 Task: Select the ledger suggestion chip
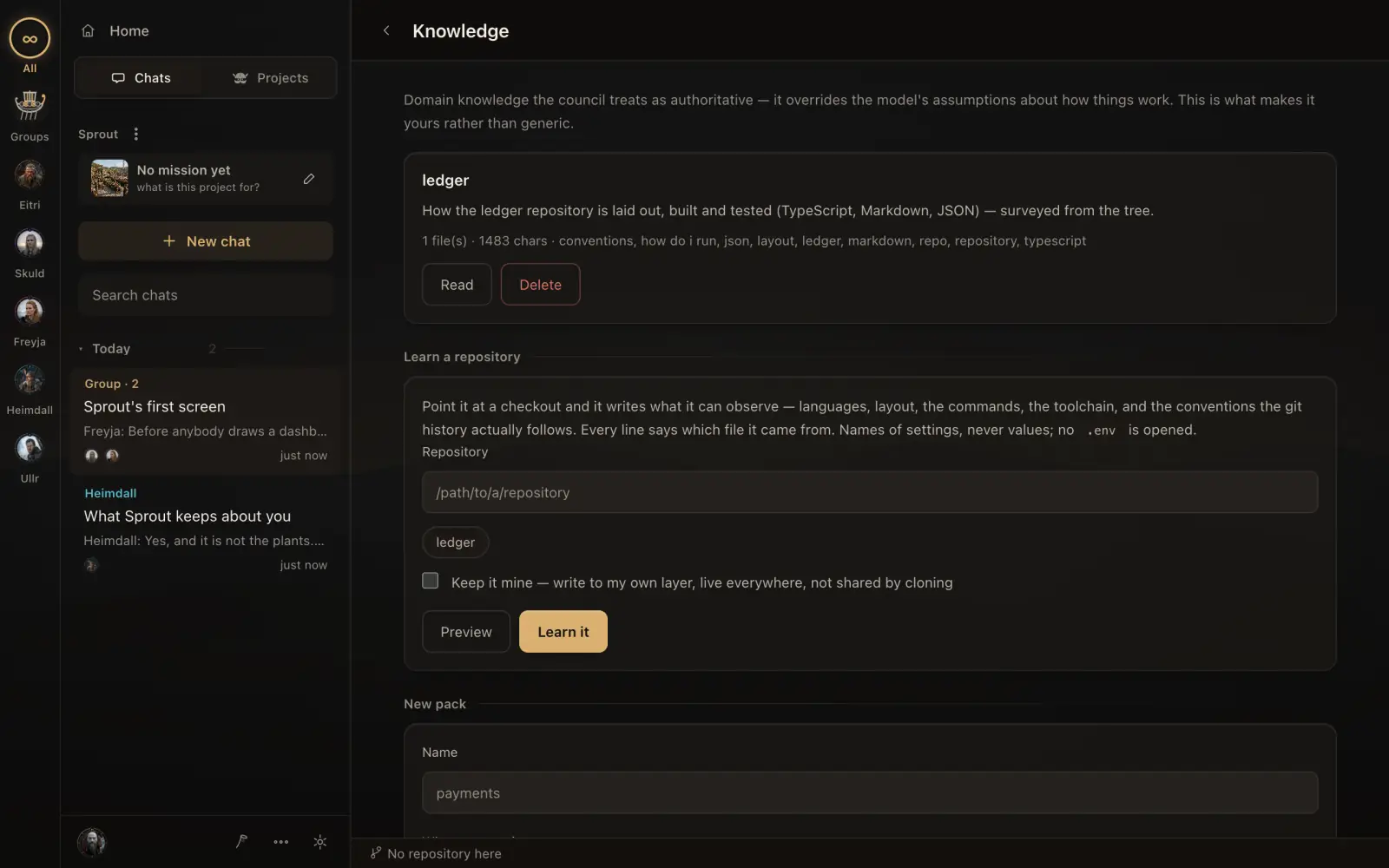456,542
